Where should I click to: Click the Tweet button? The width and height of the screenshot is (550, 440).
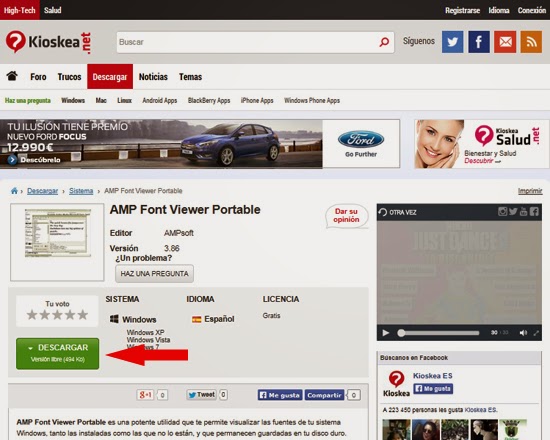pos(201,395)
